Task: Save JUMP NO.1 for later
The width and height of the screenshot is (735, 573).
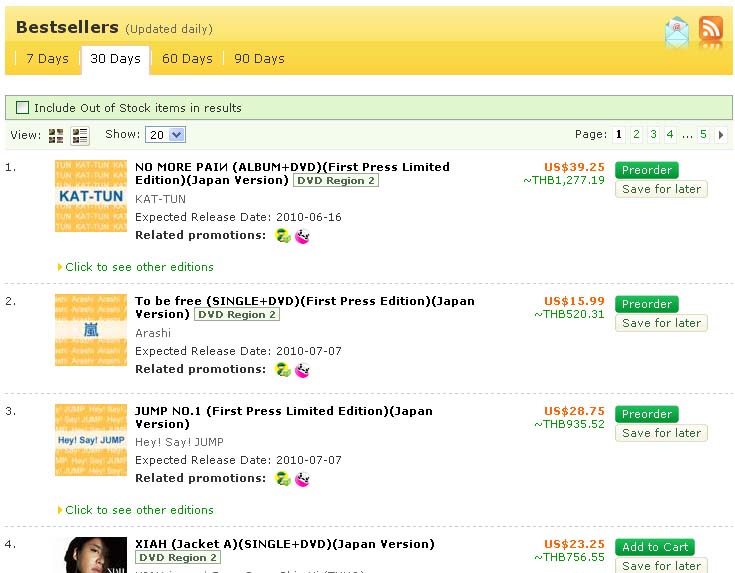Action: [661, 433]
